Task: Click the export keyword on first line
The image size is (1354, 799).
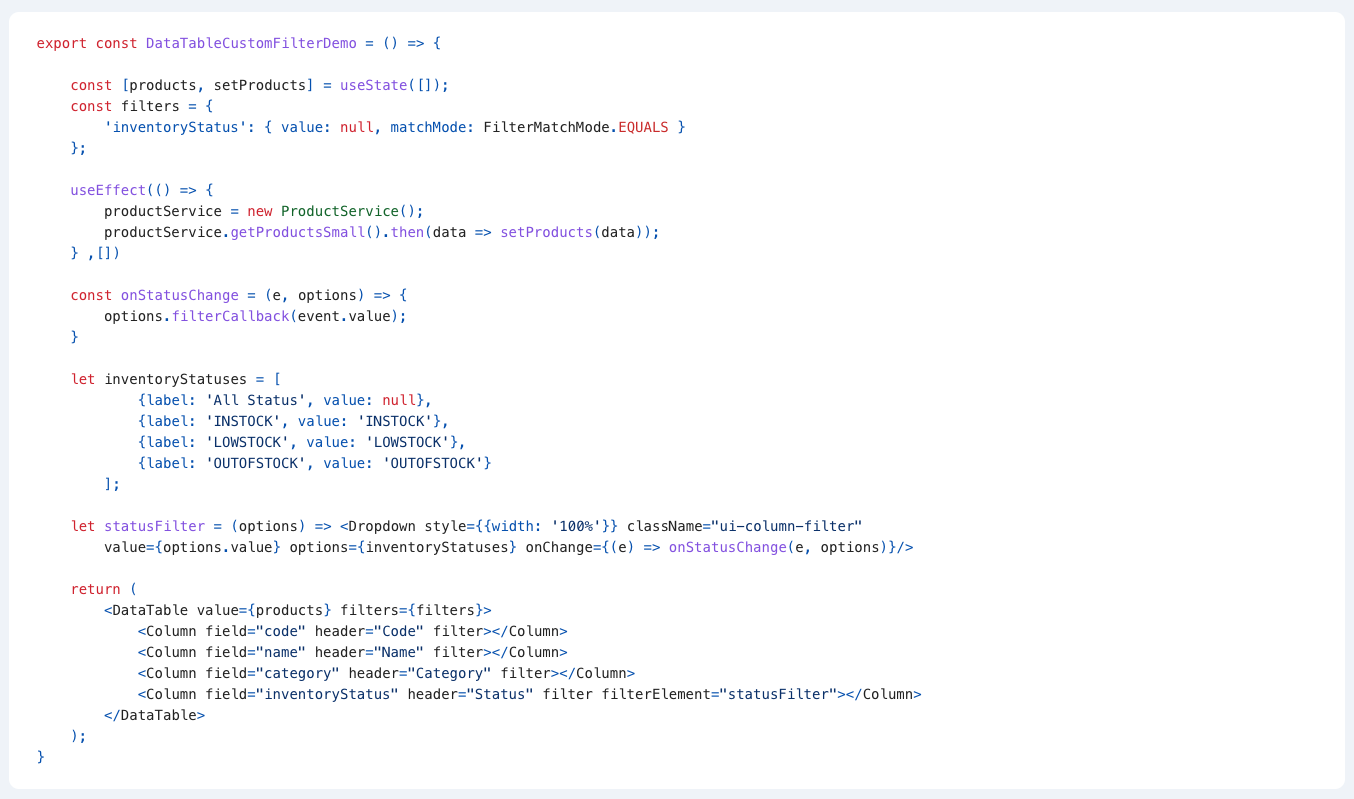Action: click(59, 43)
